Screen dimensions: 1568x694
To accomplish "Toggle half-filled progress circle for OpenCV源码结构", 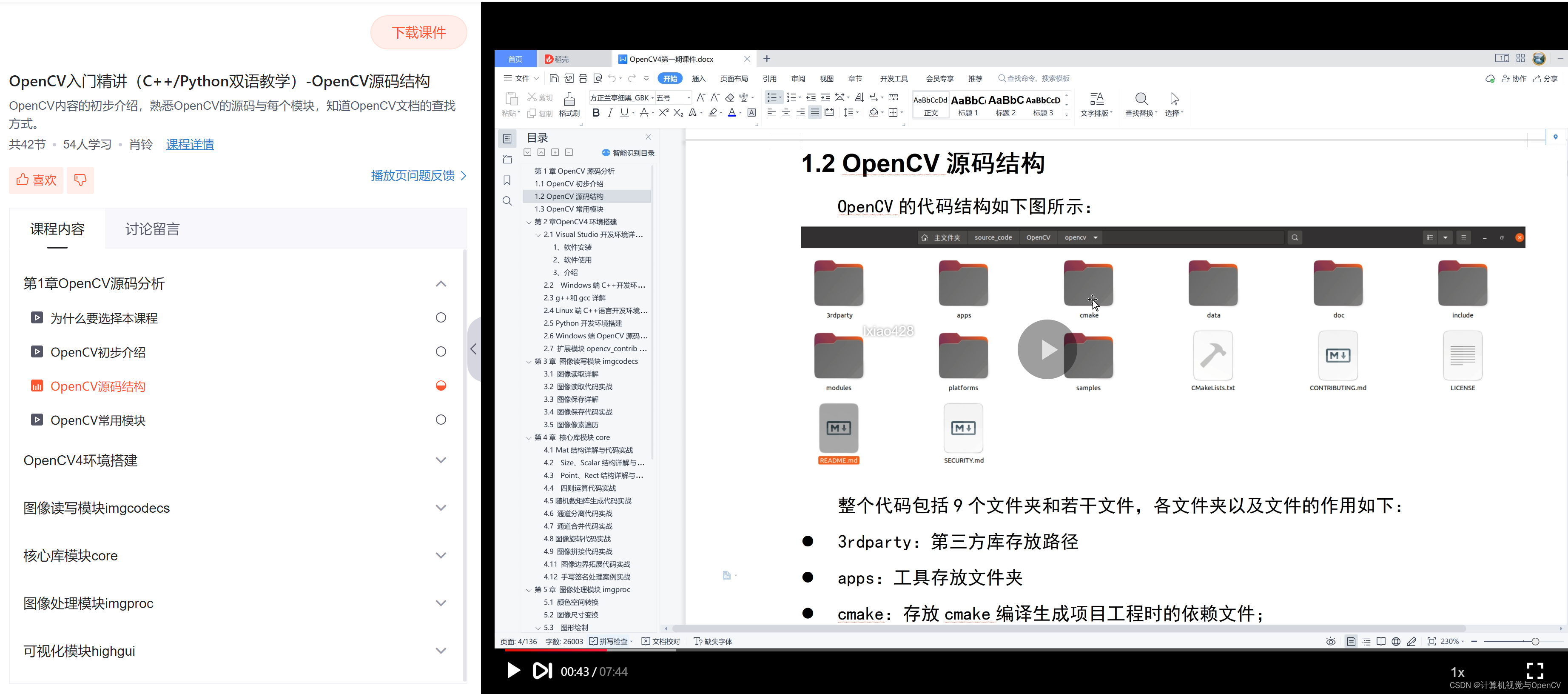I will 441,386.
